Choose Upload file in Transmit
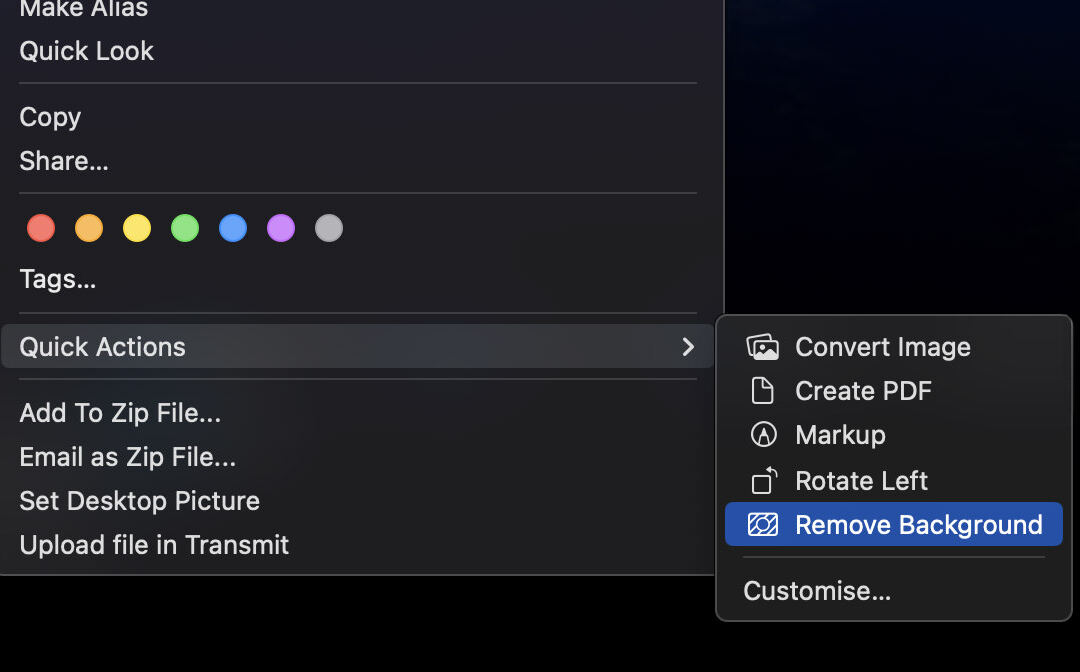This screenshot has height=672, width=1080. coord(154,545)
